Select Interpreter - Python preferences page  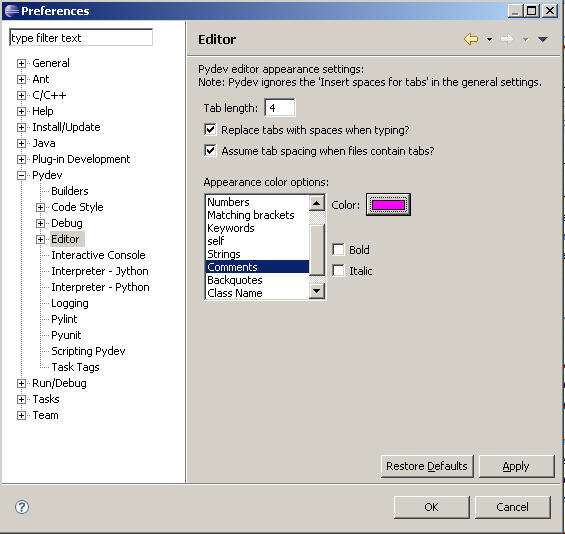(x=100, y=287)
